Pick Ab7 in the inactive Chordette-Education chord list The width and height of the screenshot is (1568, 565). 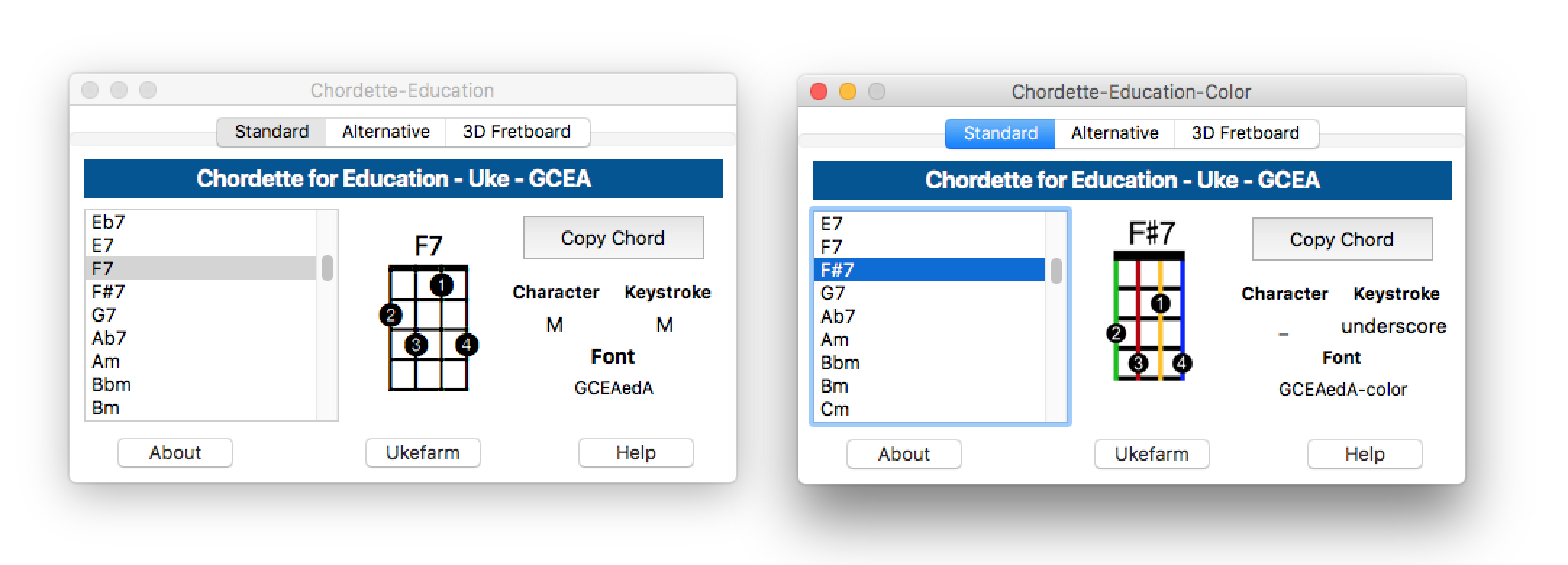pyautogui.click(x=109, y=338)
